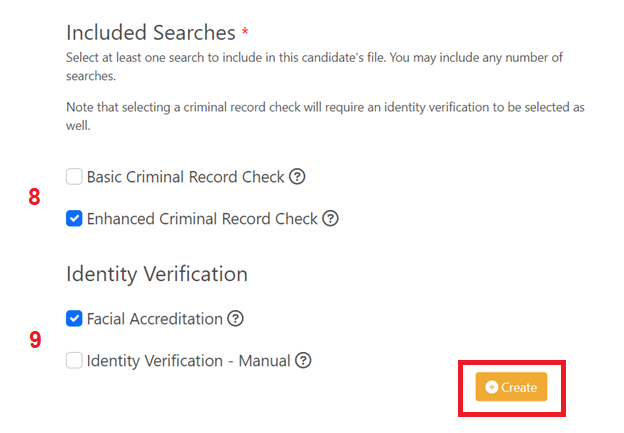Click the 'Facial Accreditation' label text
Image resolution: width=624 pixels, height=433 pixels.
tap(155, 319)
